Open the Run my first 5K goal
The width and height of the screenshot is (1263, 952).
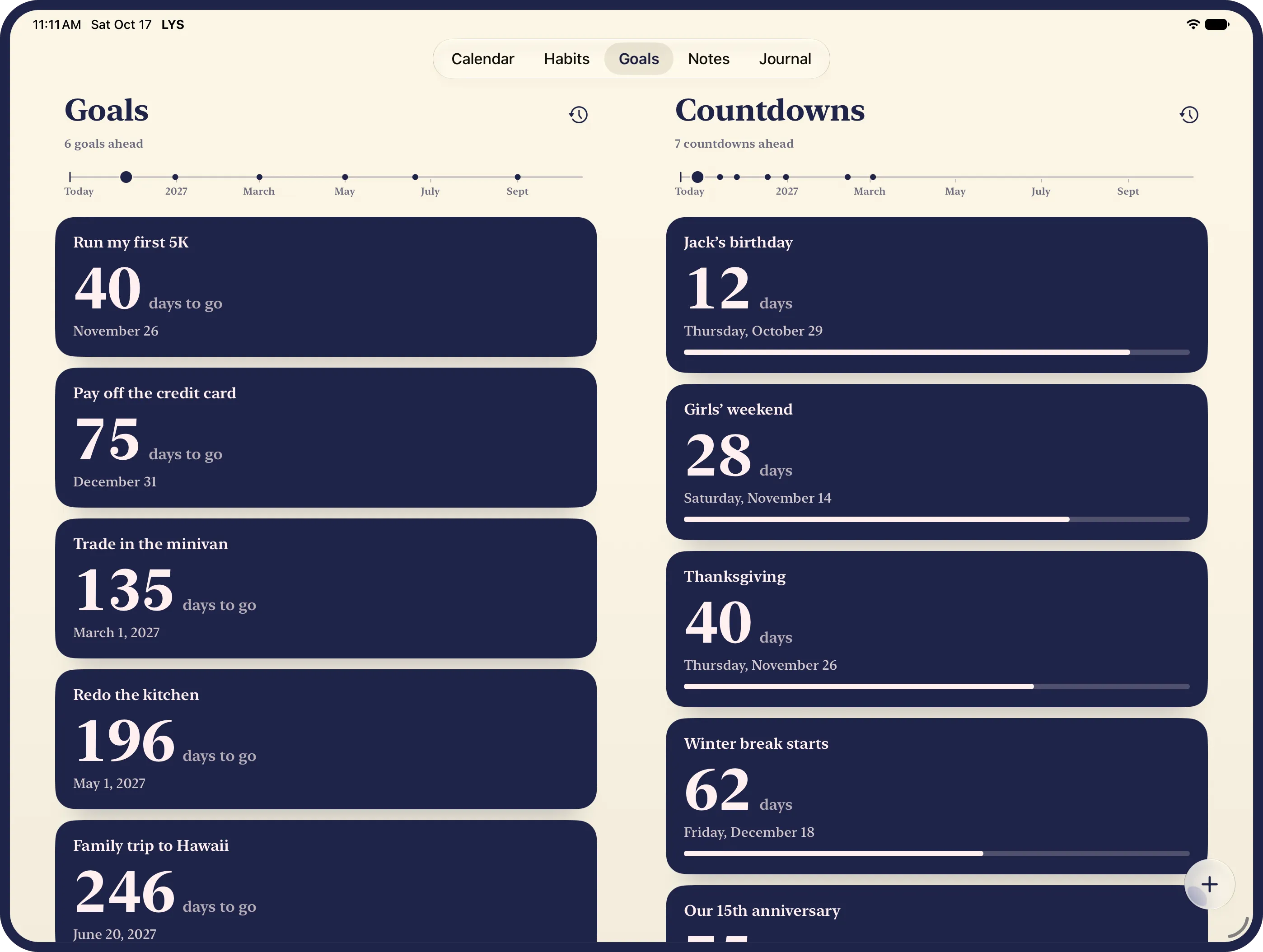[326, 286]
